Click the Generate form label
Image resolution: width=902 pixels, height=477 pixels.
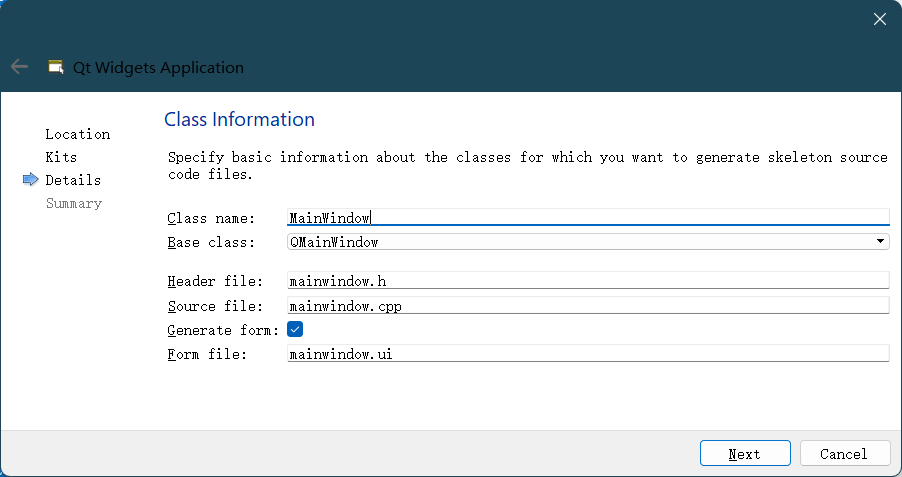[223, 330]
